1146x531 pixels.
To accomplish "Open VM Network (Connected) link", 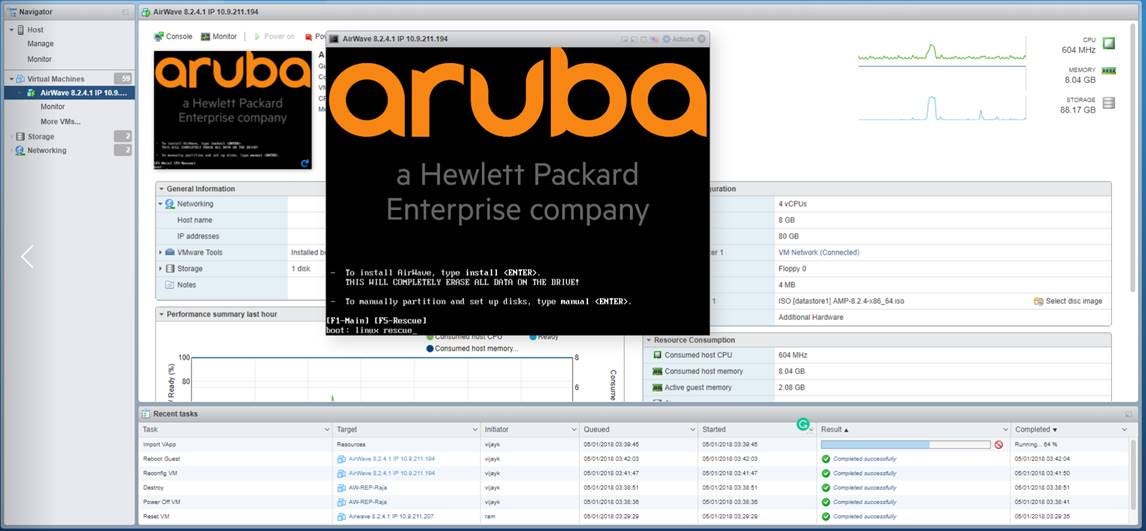I will pos(819,253).
